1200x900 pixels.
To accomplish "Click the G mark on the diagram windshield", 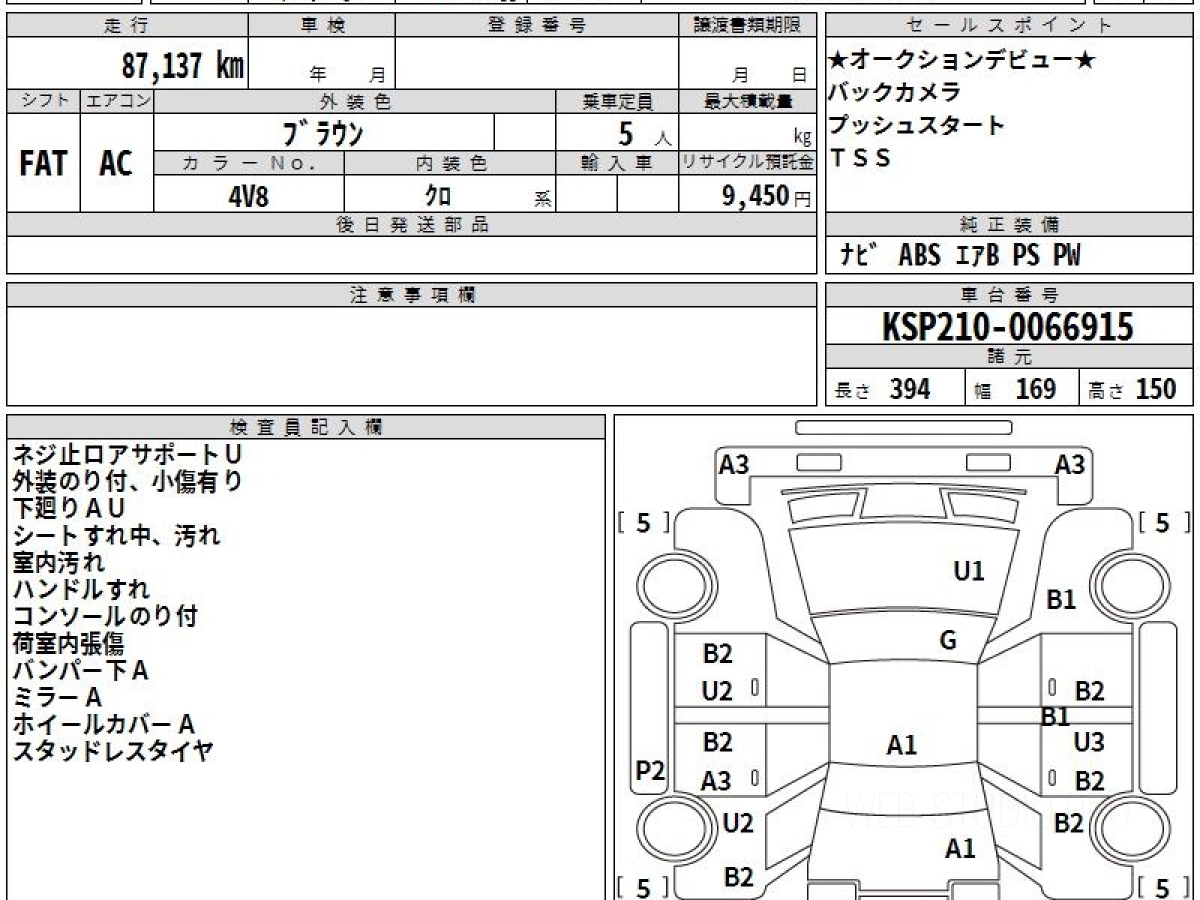I will 948,641.
